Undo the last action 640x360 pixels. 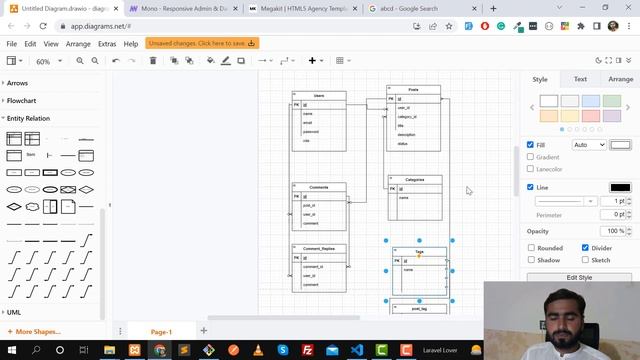pyautogui.click(x=116, y=60)
